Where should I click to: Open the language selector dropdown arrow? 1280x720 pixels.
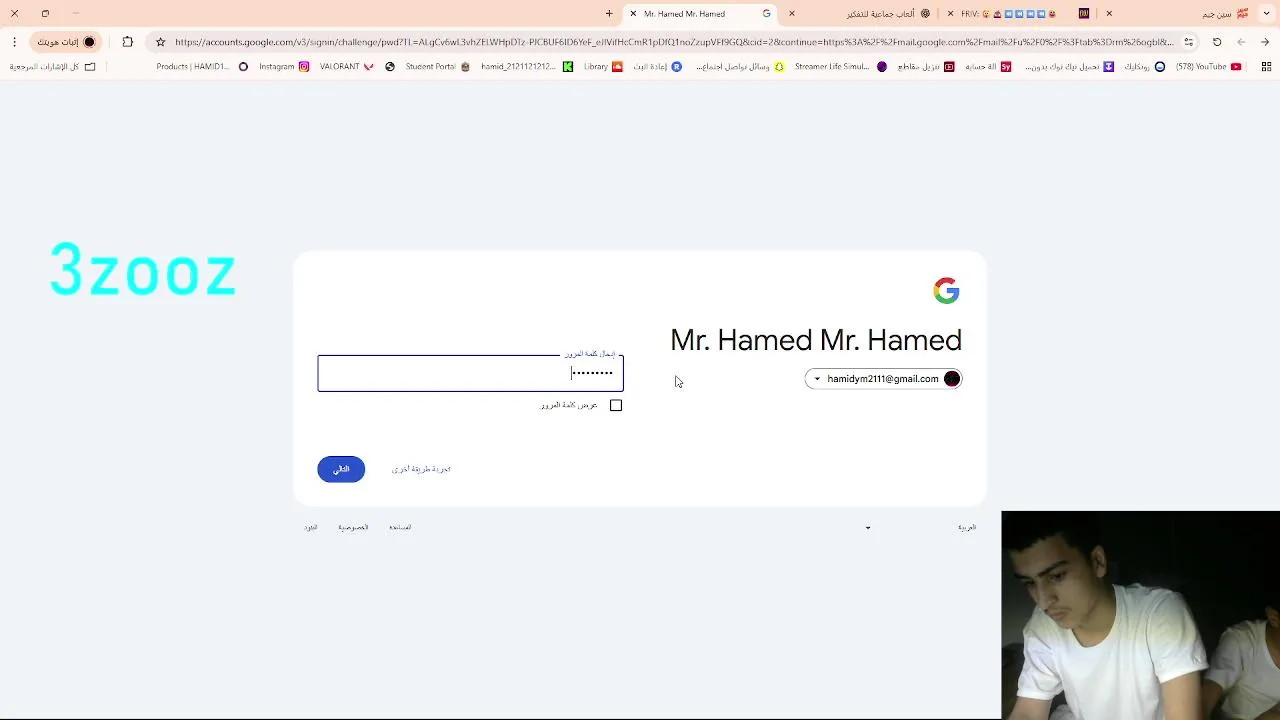coord(867,528)
